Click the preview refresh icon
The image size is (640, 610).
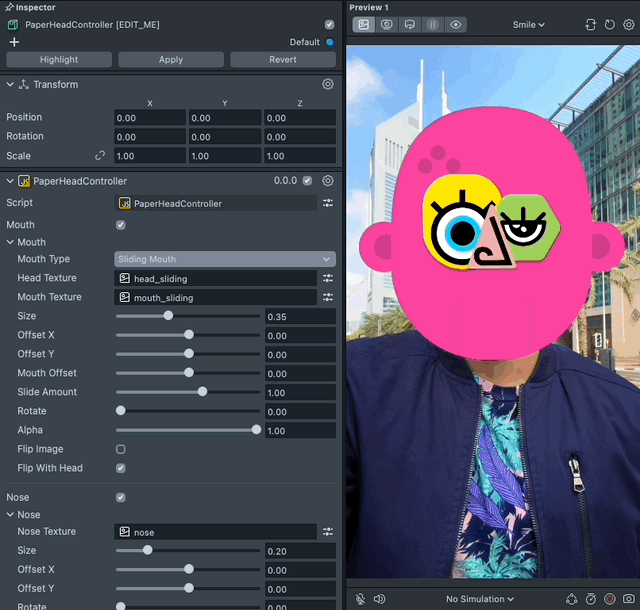pos(610,24)
